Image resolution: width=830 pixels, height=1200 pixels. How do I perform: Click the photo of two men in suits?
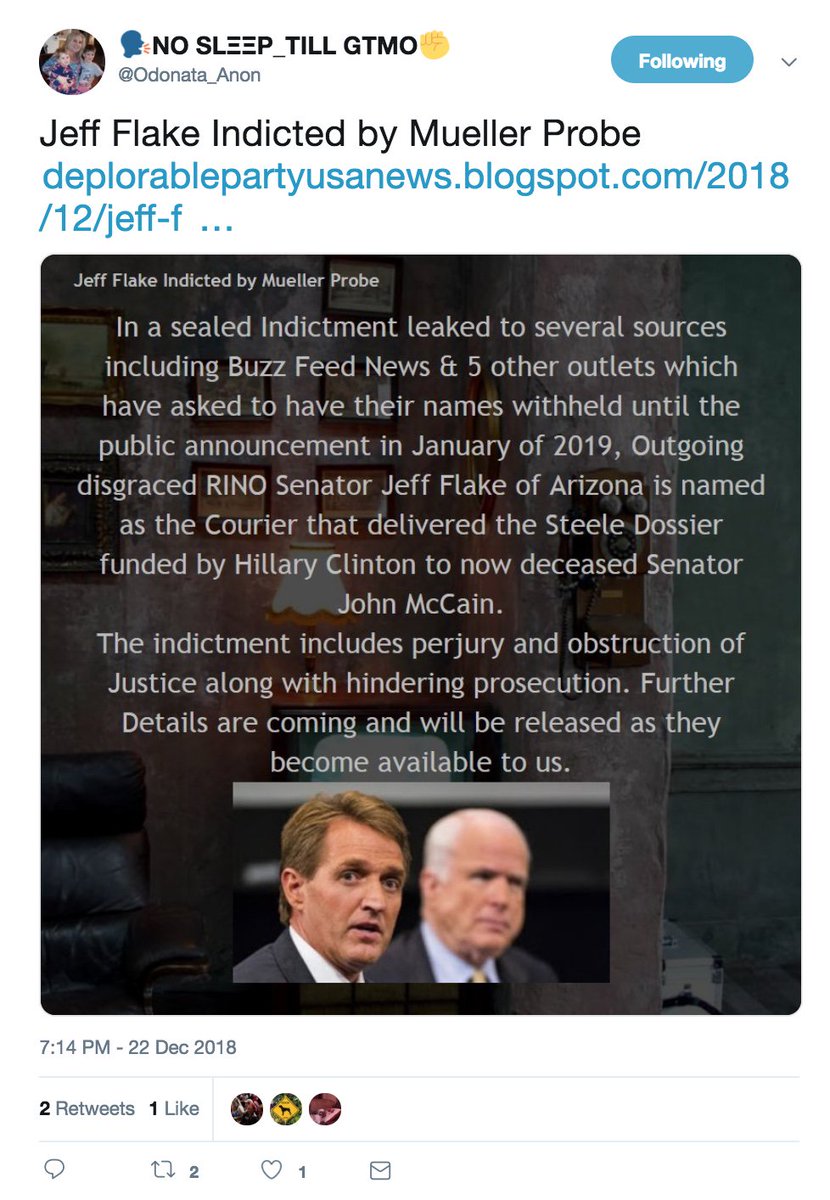[x=421, y=882]
